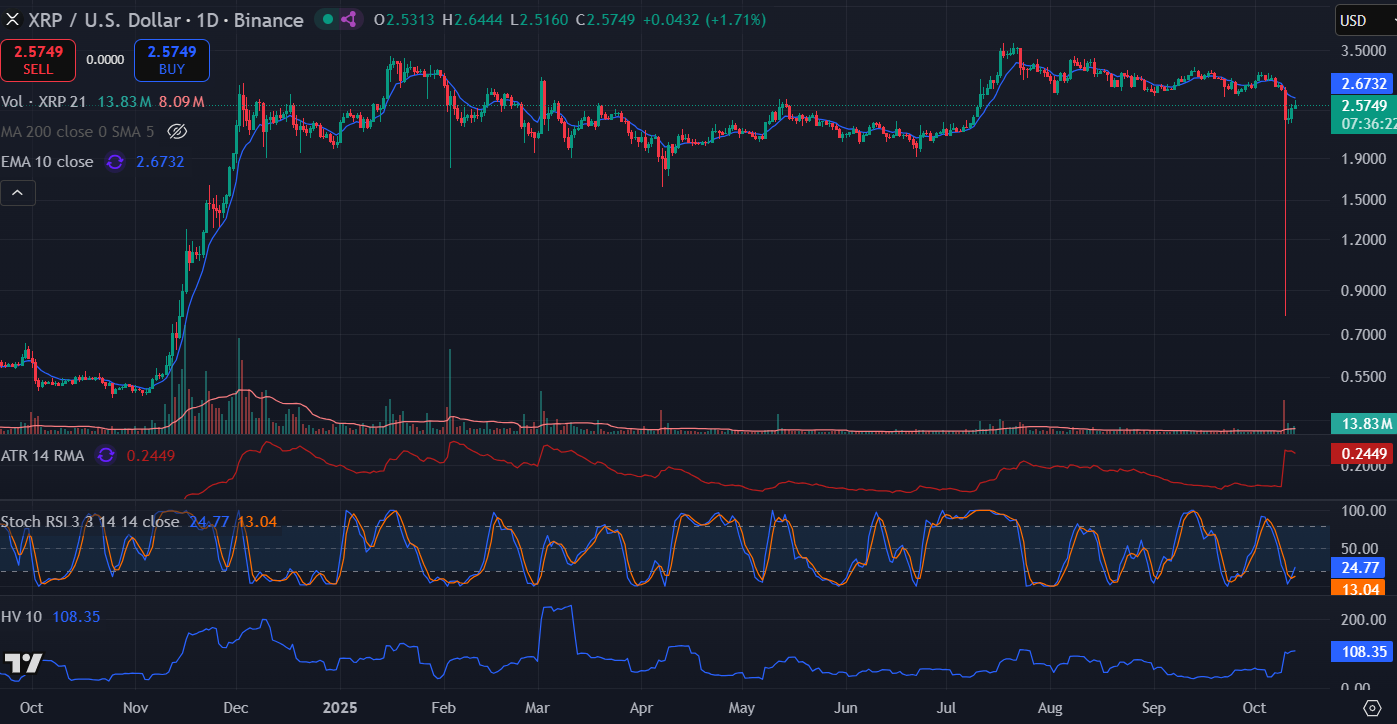The height and width of the screenshot is (724, 1397).
Task: Click the XRP symbol logo icon
Action: [13, 20]
